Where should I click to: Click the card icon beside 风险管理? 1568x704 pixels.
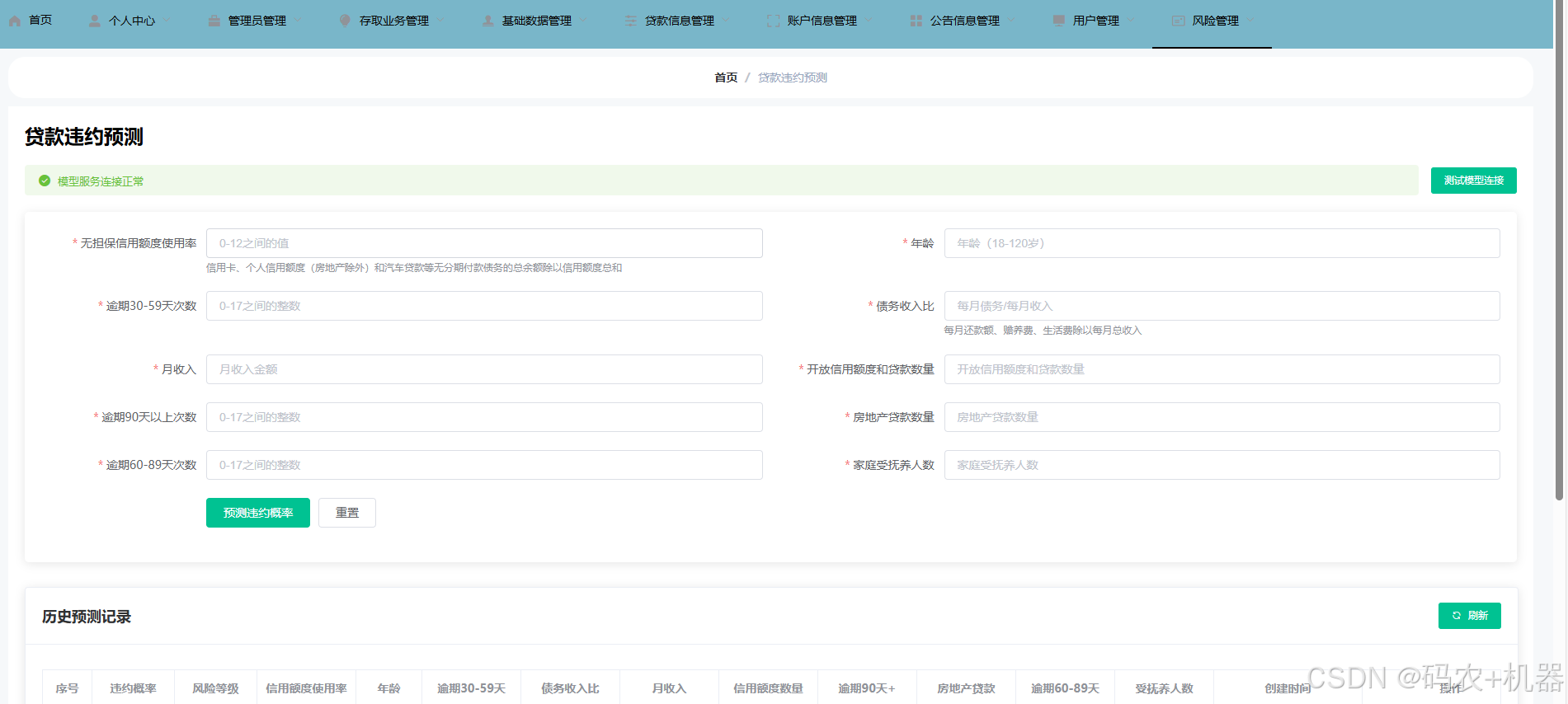(1179, 21)
